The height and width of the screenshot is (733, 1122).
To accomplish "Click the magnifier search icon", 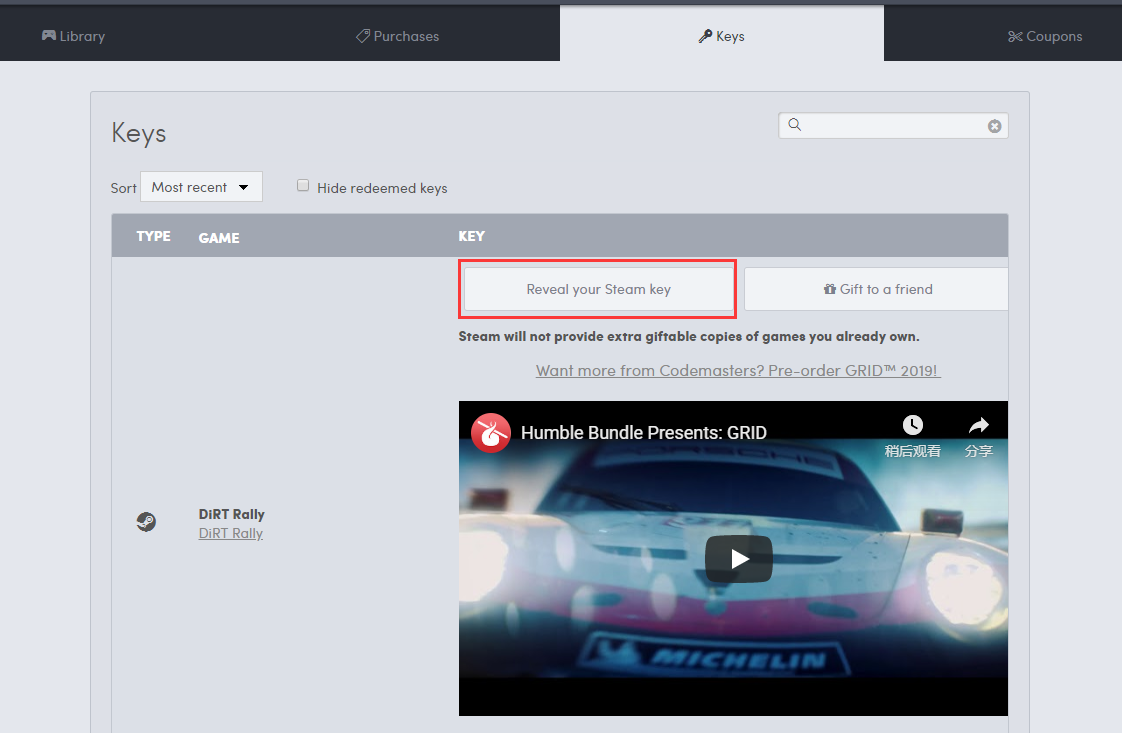I will click(794, 125).
